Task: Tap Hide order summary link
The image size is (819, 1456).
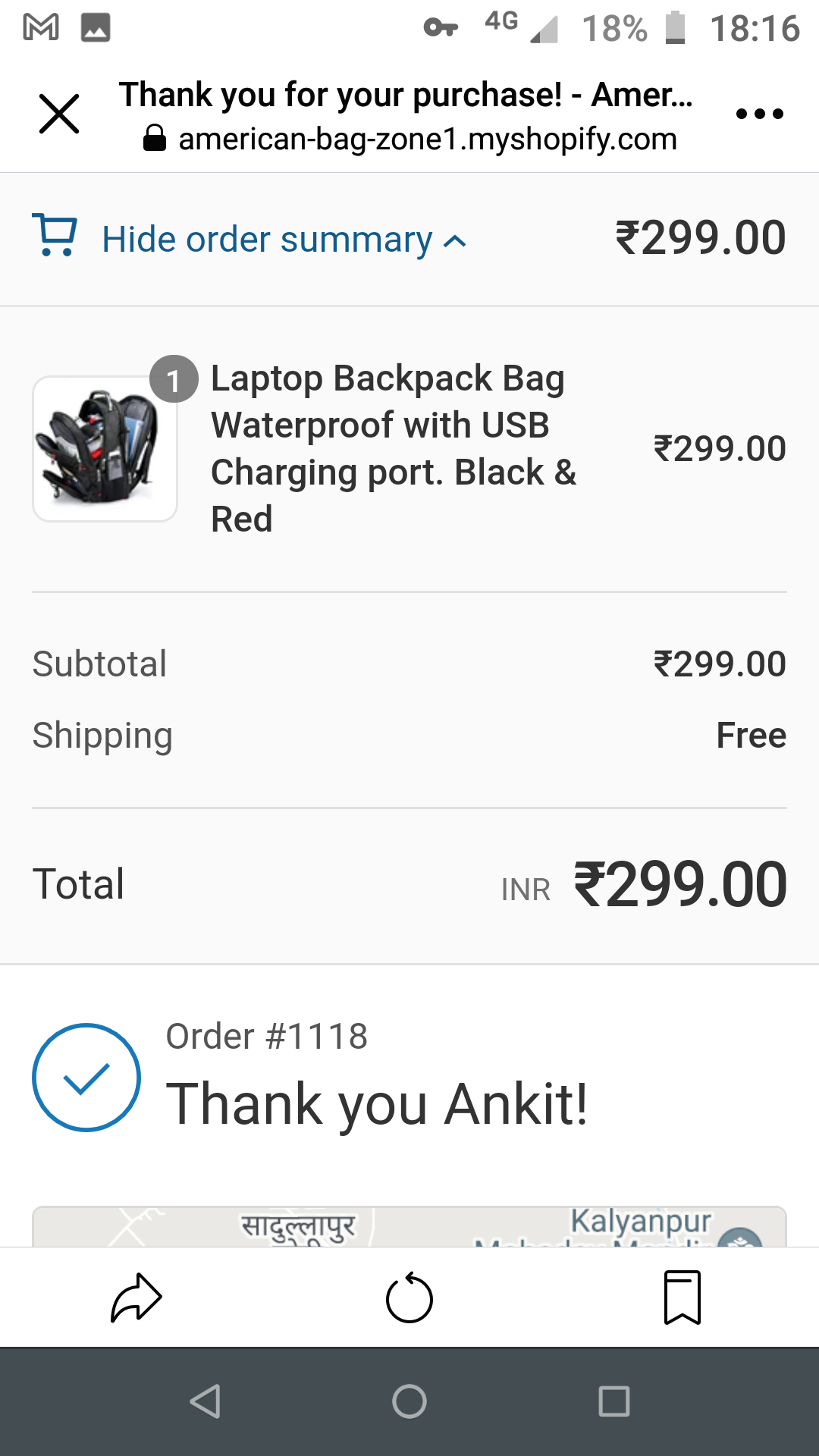Action: [267, 240]
